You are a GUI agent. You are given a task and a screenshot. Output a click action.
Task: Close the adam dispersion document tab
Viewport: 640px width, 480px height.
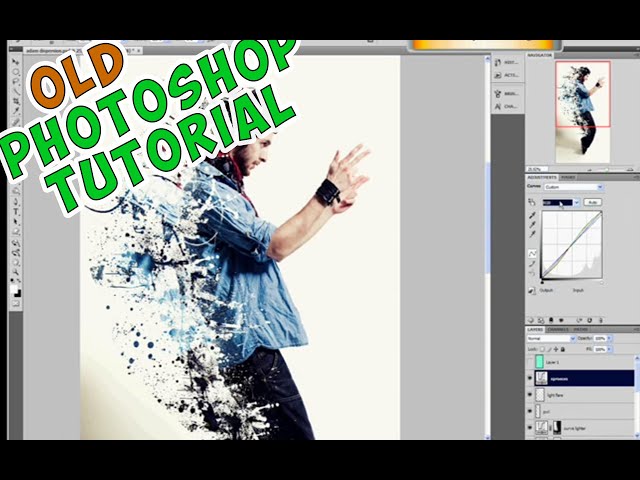click(x=139, y=51)
